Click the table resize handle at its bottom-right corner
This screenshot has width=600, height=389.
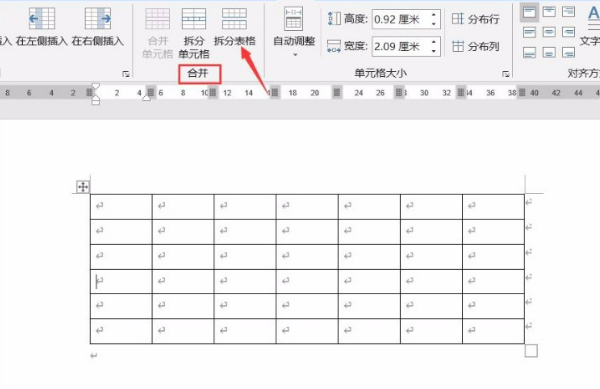coord(531,351)
